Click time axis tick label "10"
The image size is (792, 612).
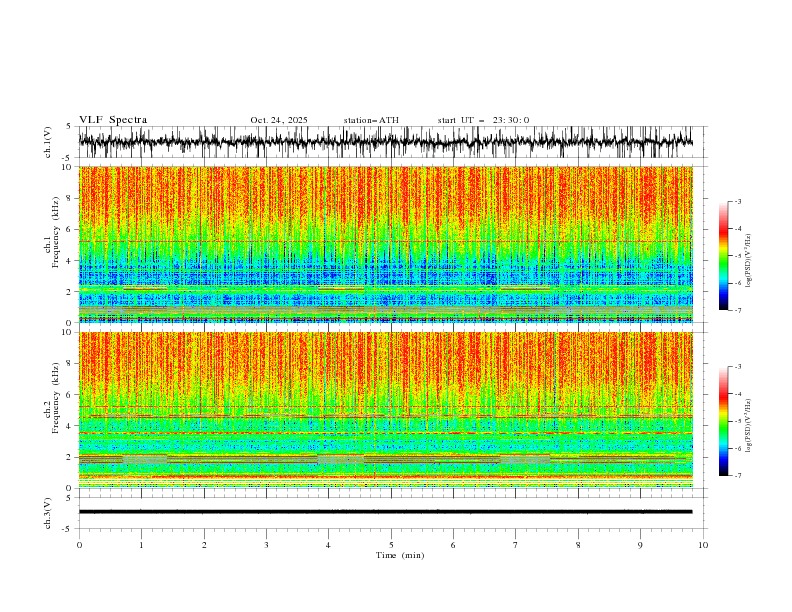point(703,545)
